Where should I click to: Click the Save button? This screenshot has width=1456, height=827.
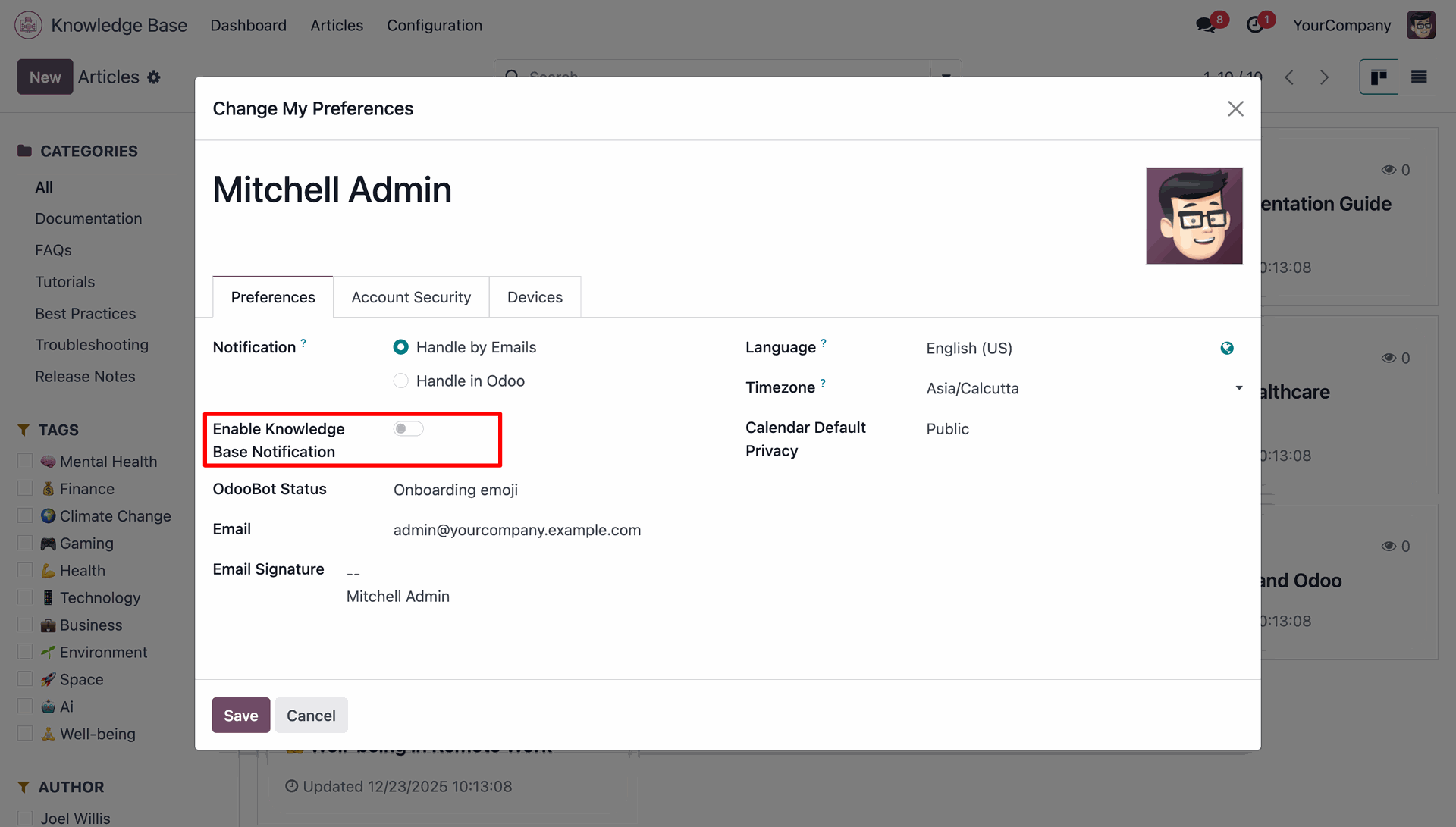240,715
